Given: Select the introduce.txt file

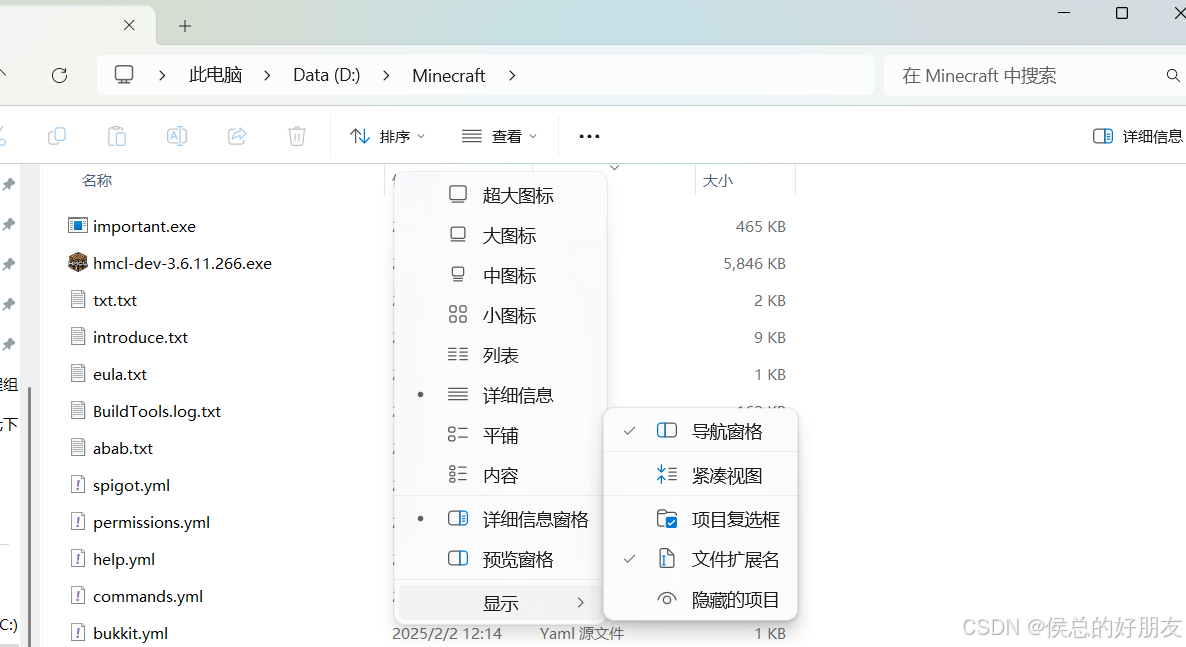Looking at the screenshot, I should [x=140, y=337].
